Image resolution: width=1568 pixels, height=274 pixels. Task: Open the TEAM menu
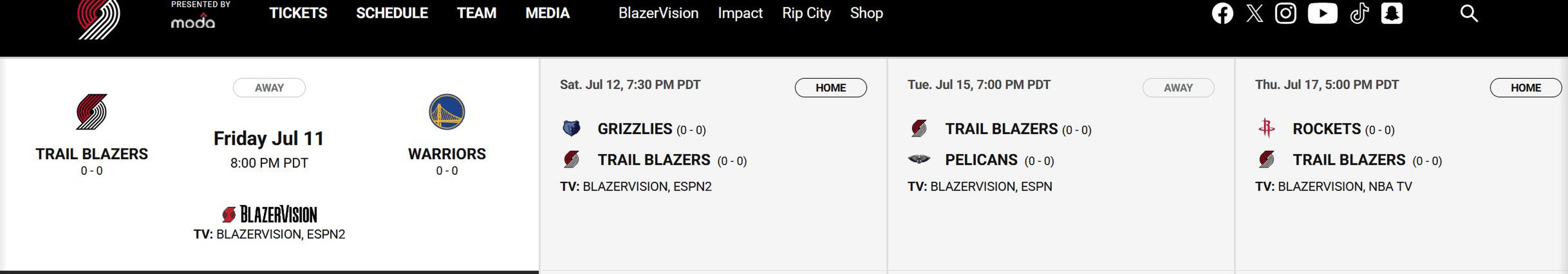click(477, 13)
